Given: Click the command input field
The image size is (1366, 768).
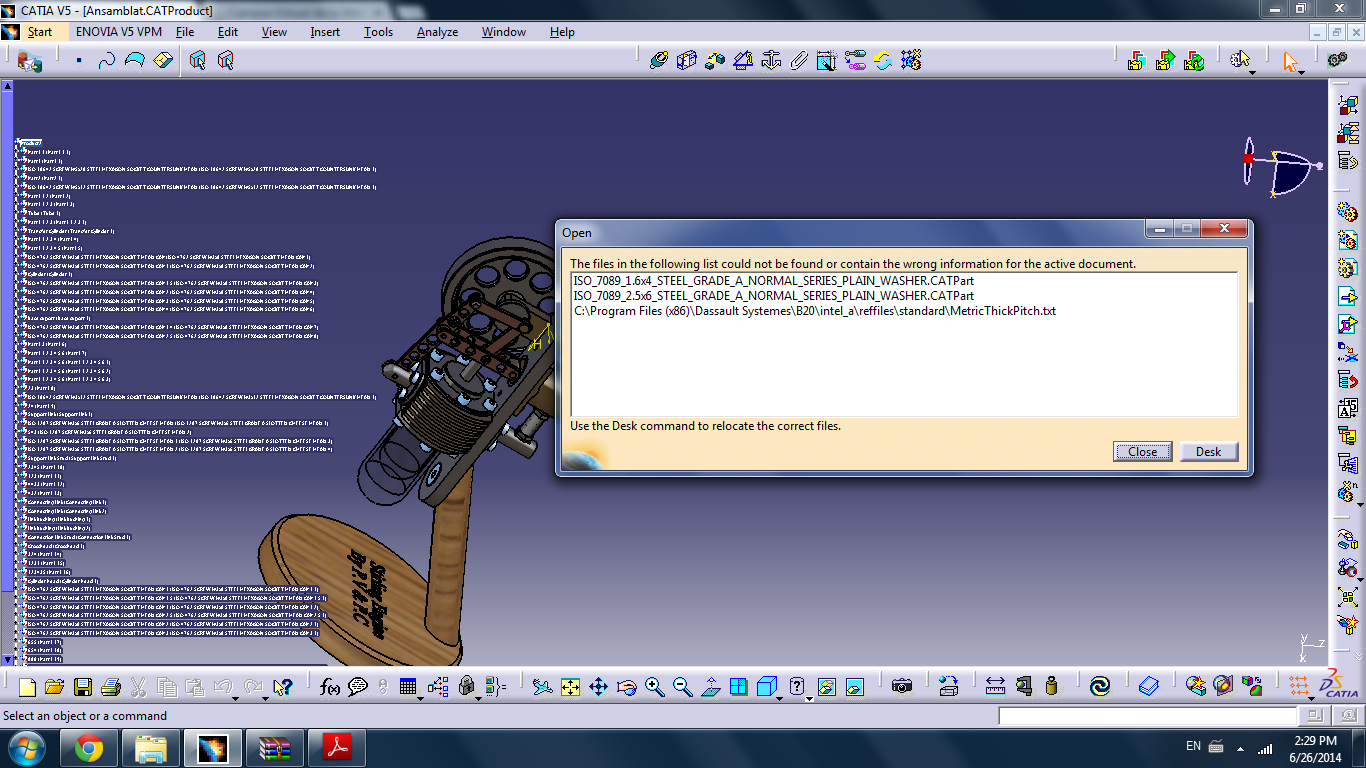Looking at the screenshot, I should click(x=1147, y=716).
